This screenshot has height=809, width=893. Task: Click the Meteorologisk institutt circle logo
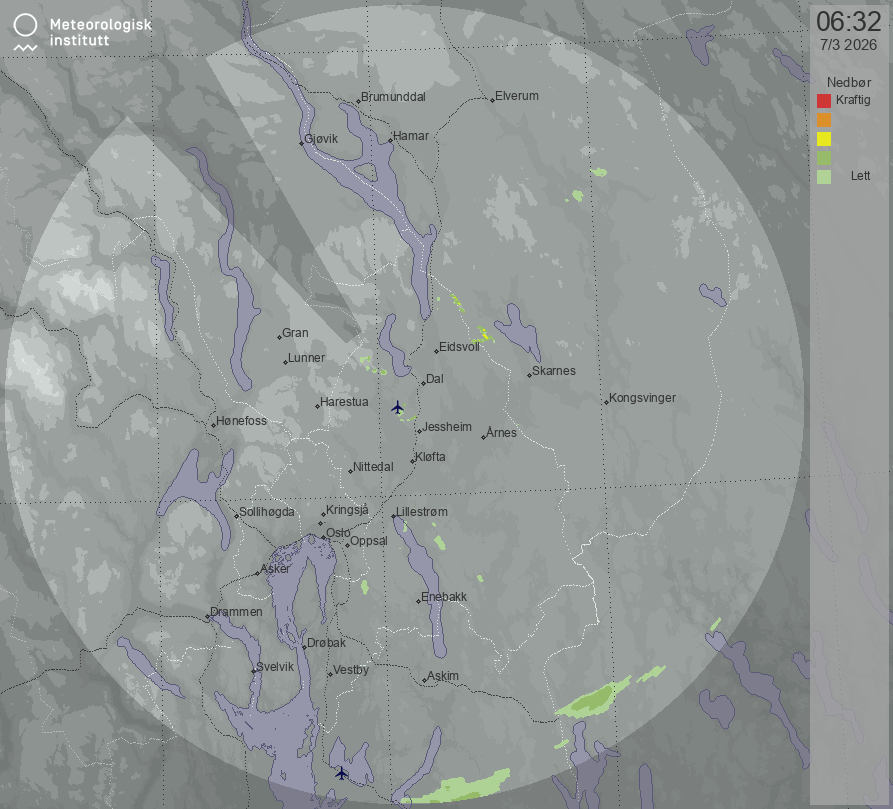[x=27, y=26]
